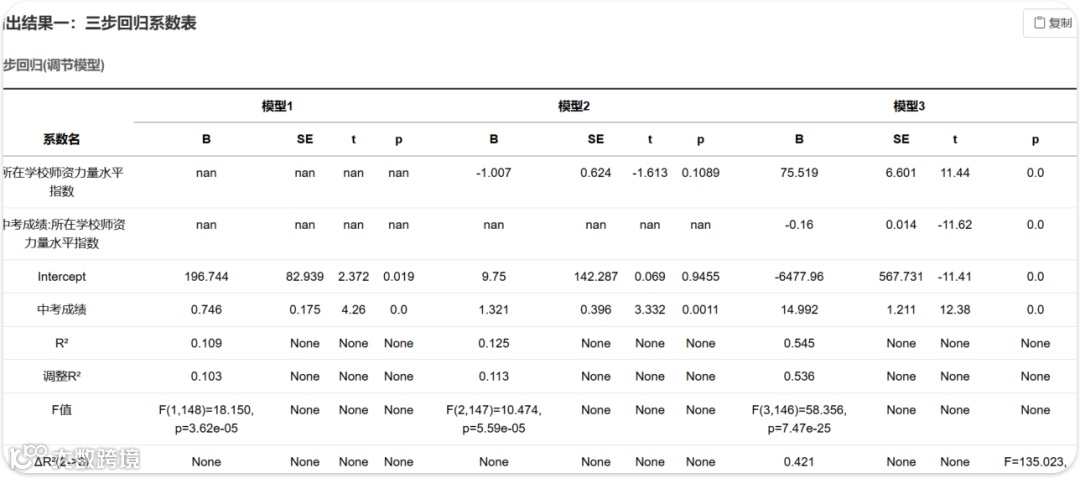
Task: Select the value 0.396 cell
Action: click(596, 310)
